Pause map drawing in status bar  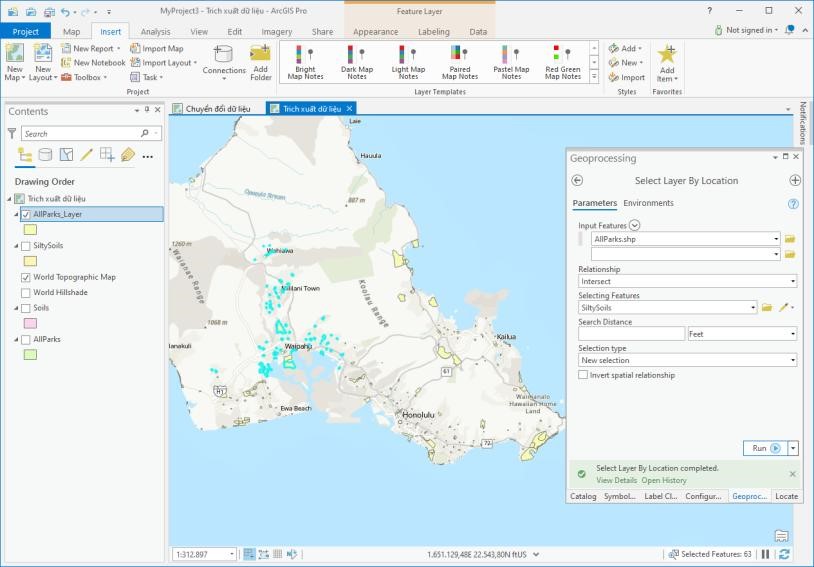click(x=765, y=554)
